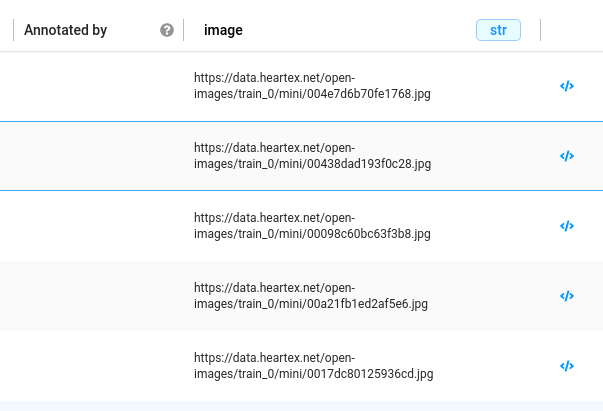Click Annotated by cell for the 00438dad193f0c28.jpg row
The image size is (603, 411).
coord(92,156)
